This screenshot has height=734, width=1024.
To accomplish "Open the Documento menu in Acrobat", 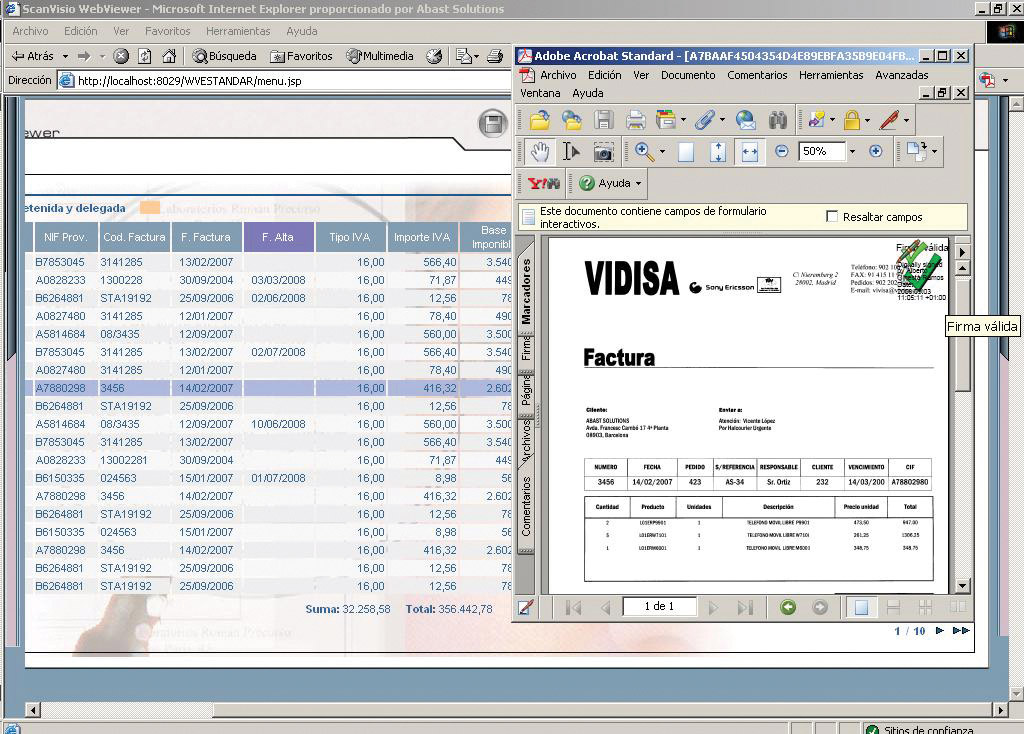I will pos(688,75).
